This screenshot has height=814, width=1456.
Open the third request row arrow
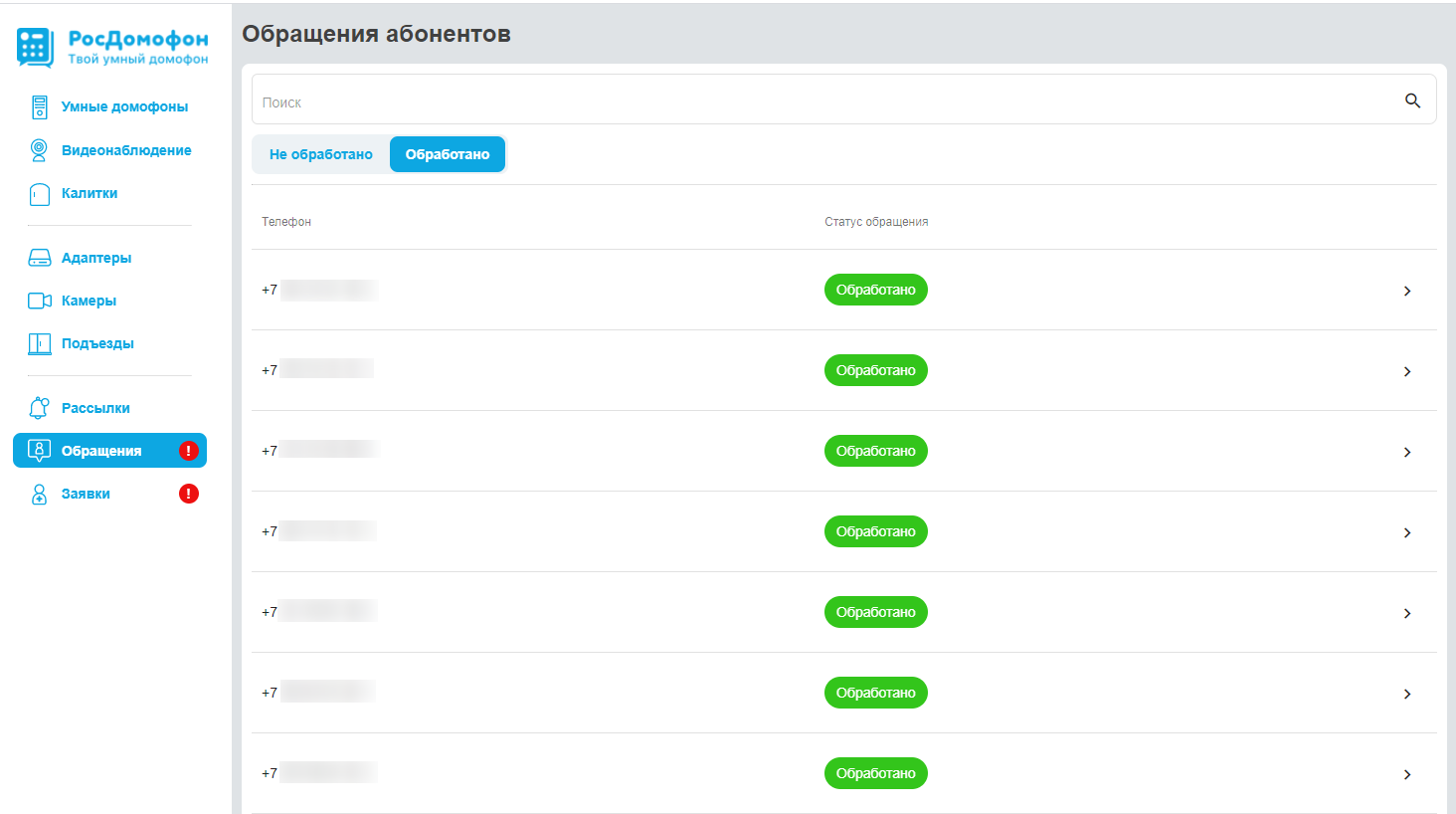click(1407, 452)
